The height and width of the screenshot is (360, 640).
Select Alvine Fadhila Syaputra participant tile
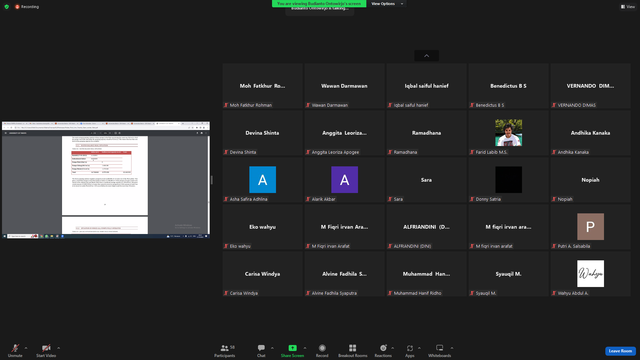344,273
